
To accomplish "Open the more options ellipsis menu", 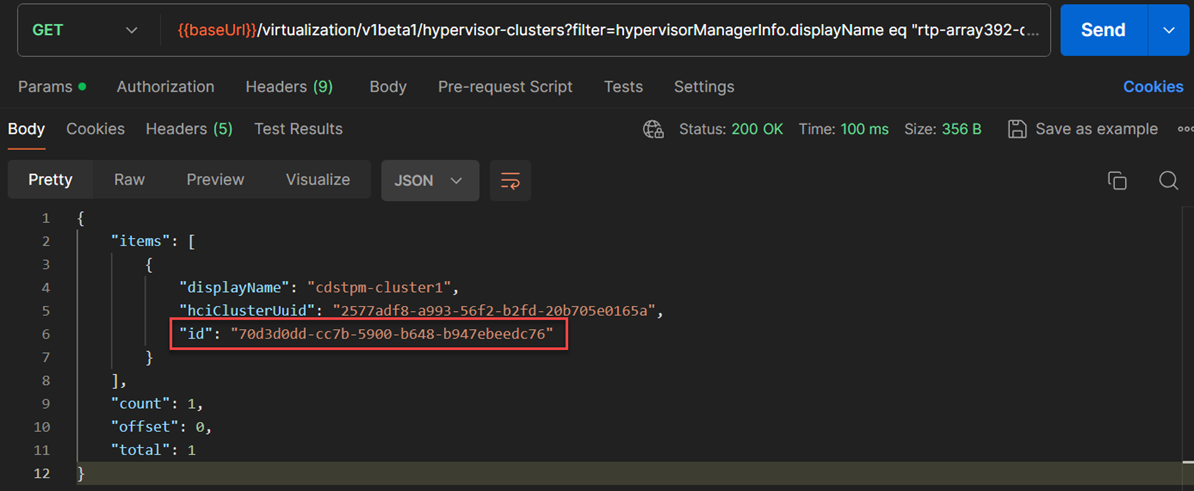I will (1185, 129).
